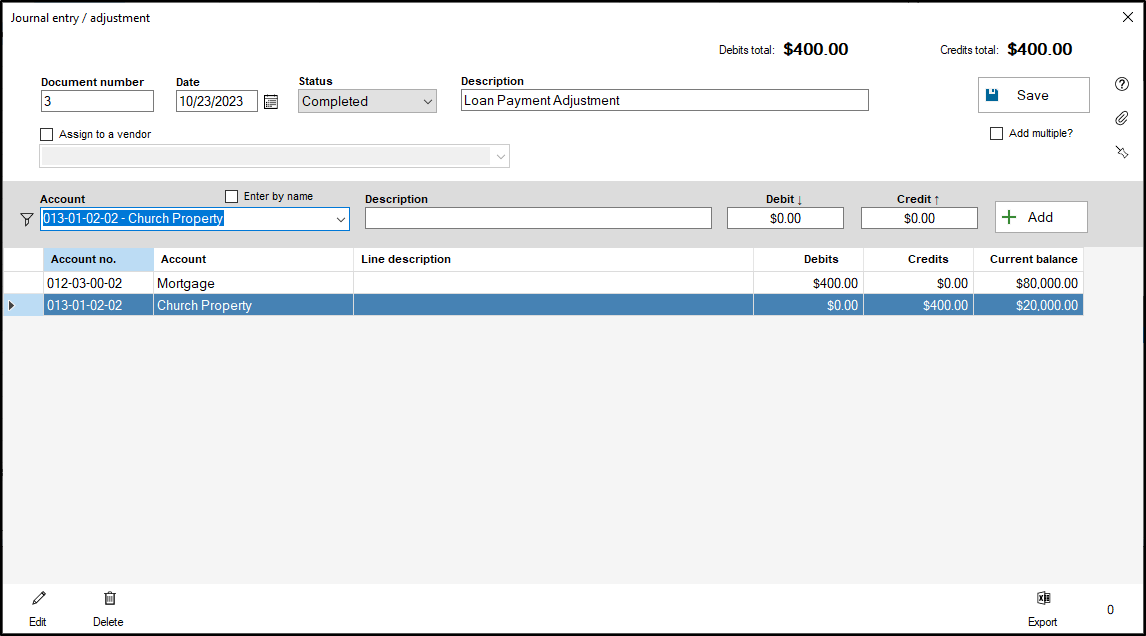
Task: Open the calendar picker beside the Date field
Action: (270, 100)
